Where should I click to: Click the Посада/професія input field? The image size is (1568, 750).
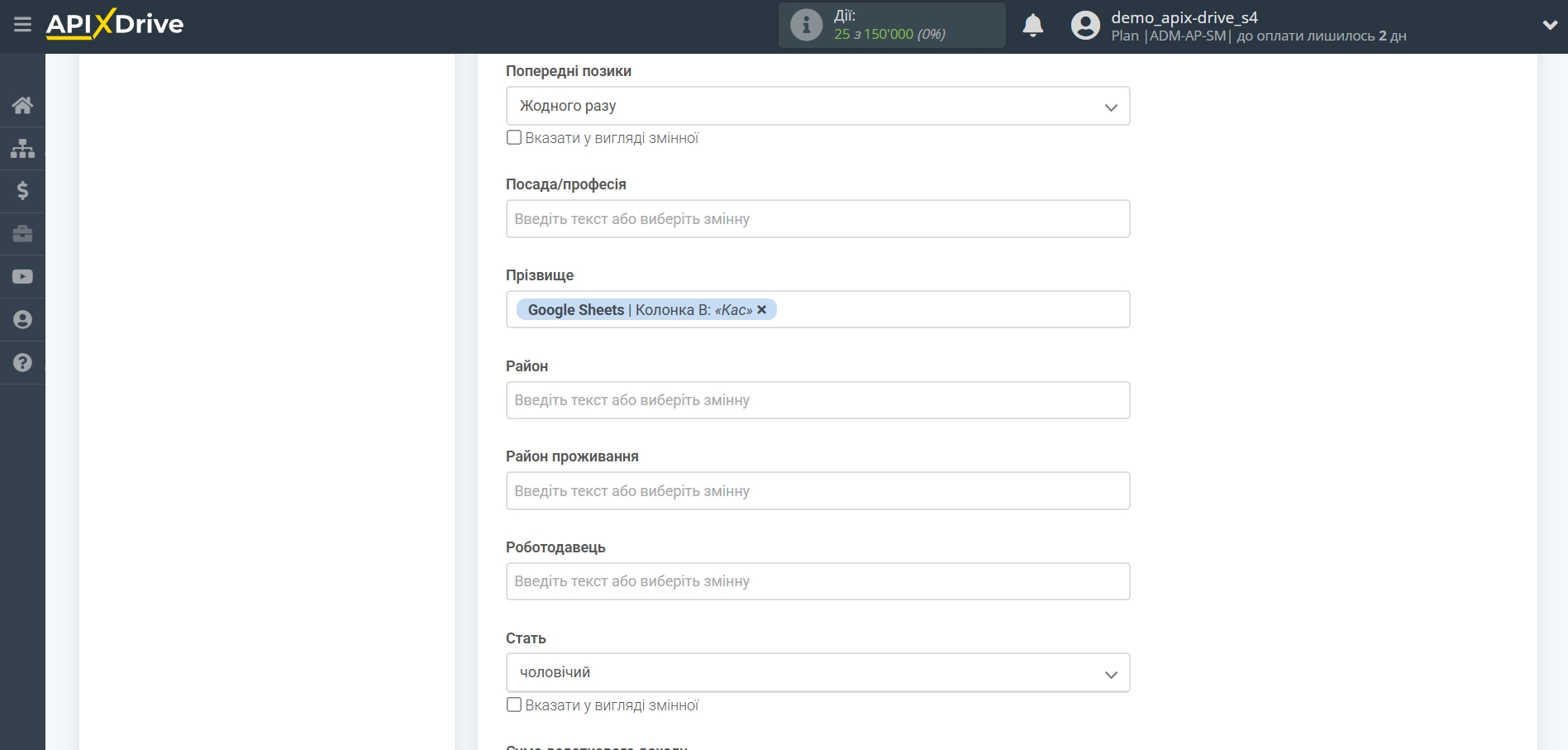coord(817,219)
